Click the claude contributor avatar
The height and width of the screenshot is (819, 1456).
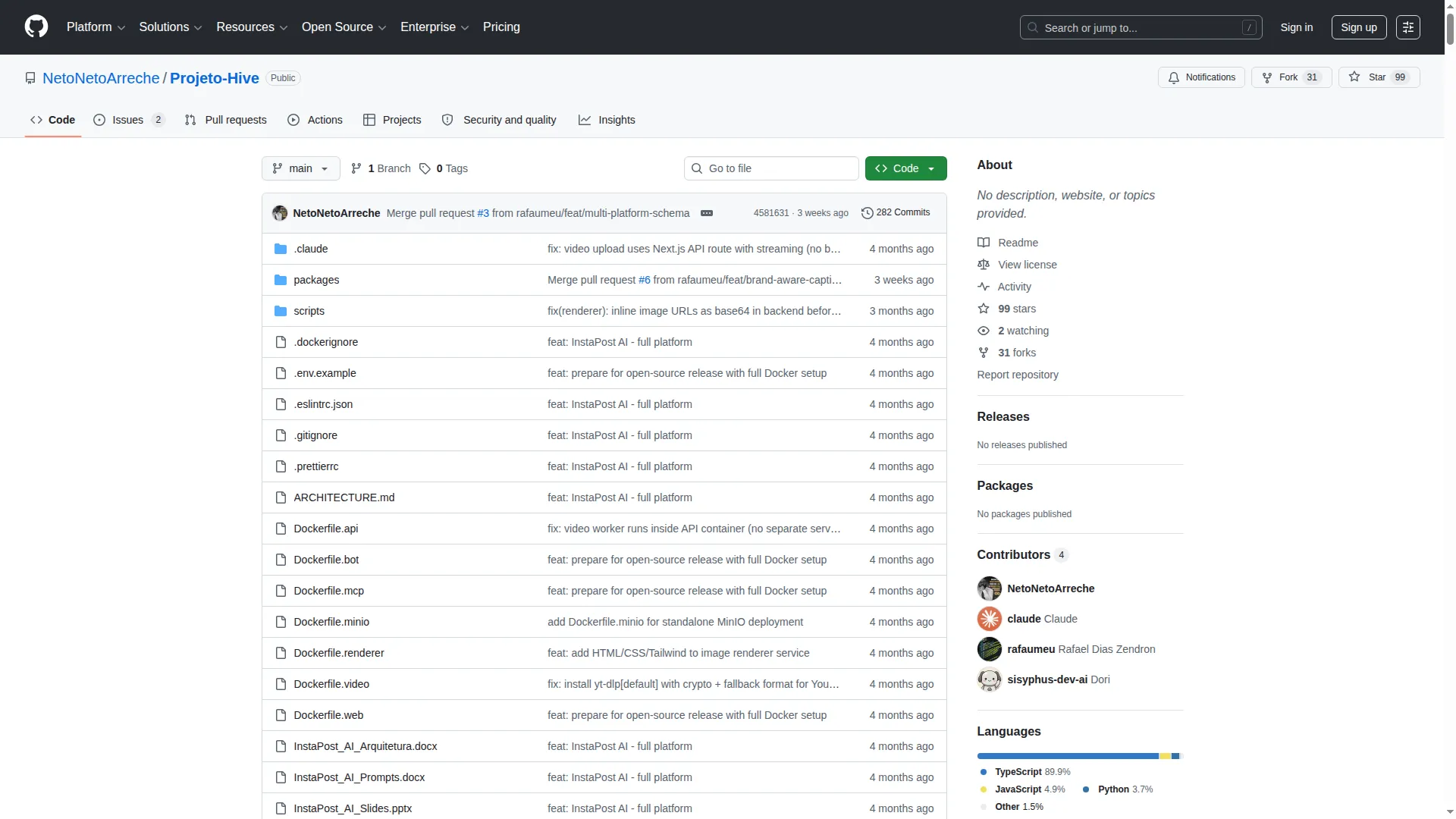click(989, 619)
